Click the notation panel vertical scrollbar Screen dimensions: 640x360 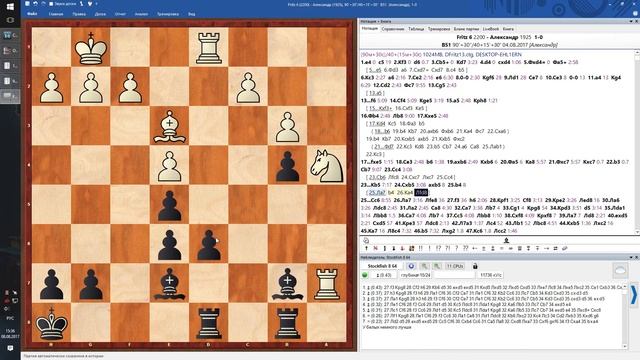(x=637, y=142)
